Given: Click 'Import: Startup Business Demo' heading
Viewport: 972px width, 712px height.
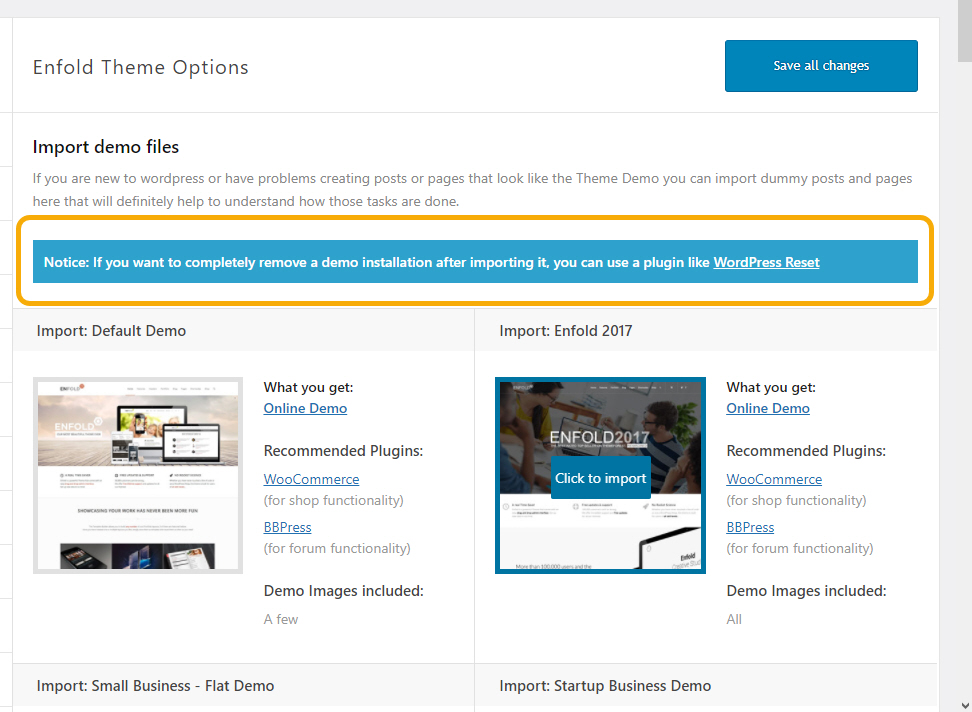Looking at the screenshot, I should click(x=605, y=686).
